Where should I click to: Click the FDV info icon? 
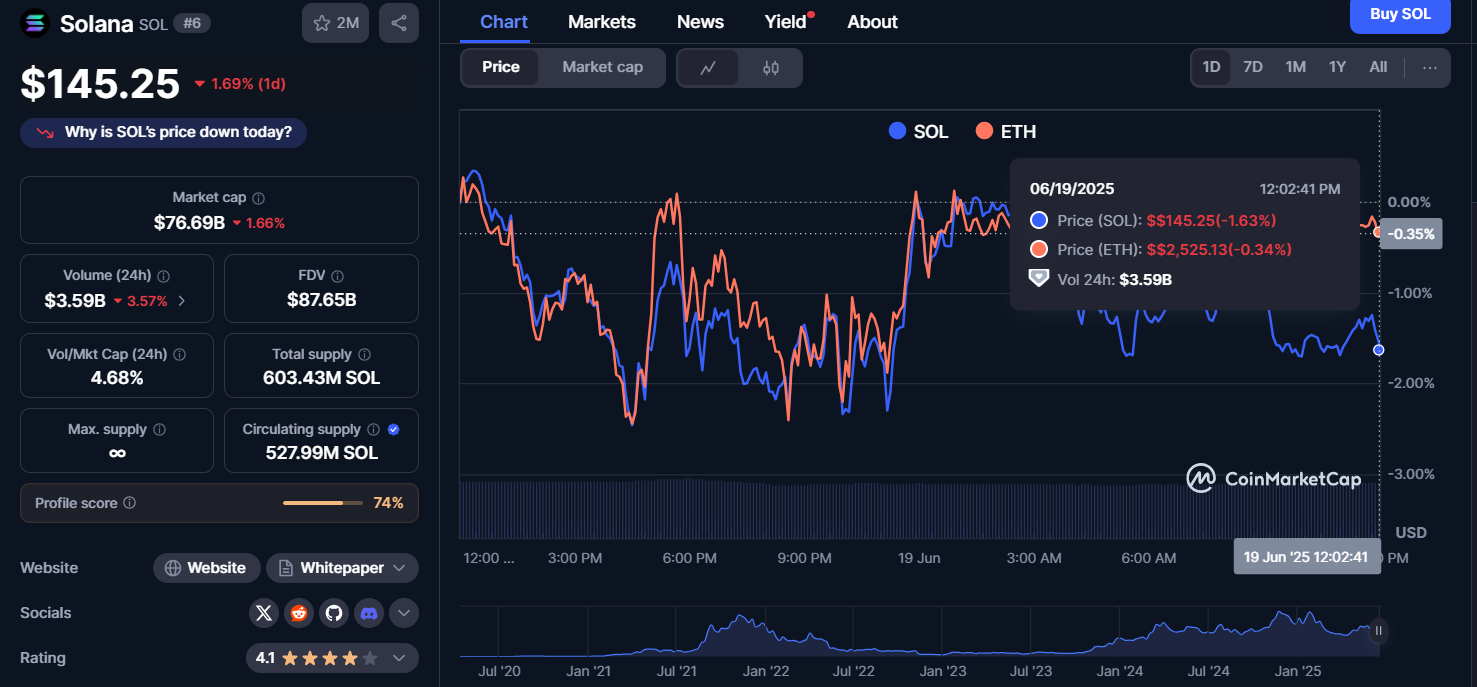click(337, 276)
